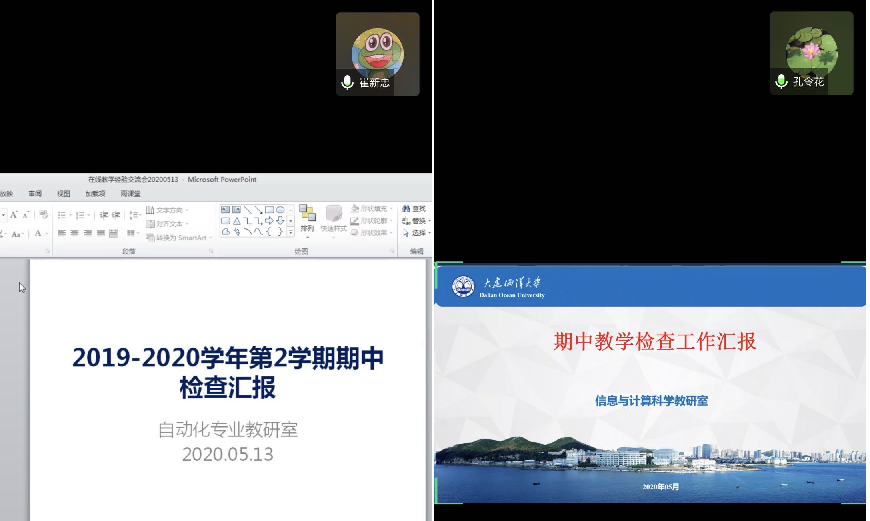The height and width of the screenshot is (521, 870).
Task: Apply center text alignment
Action: (75, 234)
